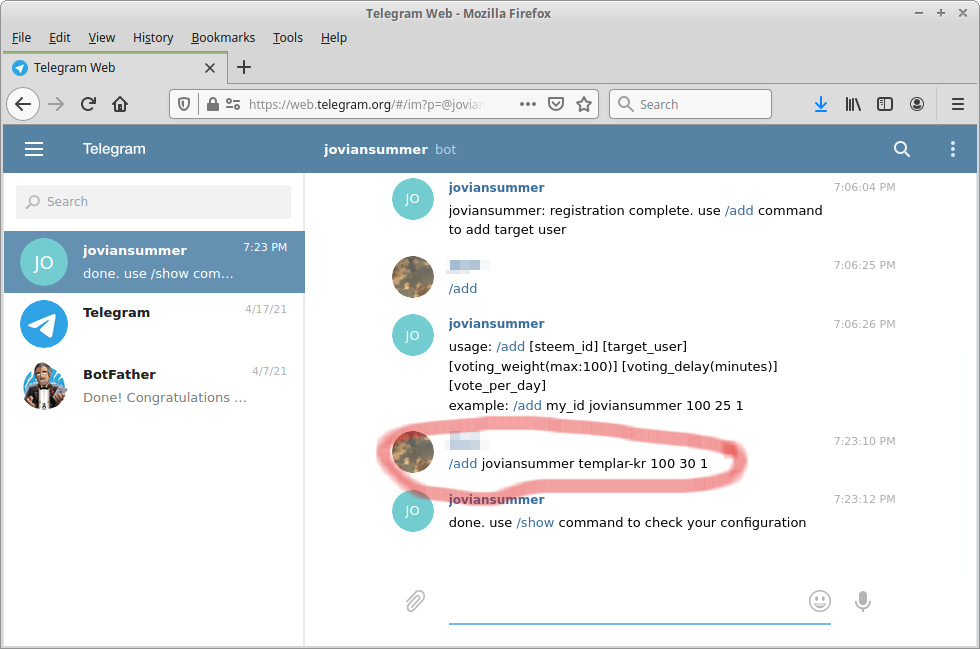
Task: Open the emoji picker smiley
Action: 819,601
